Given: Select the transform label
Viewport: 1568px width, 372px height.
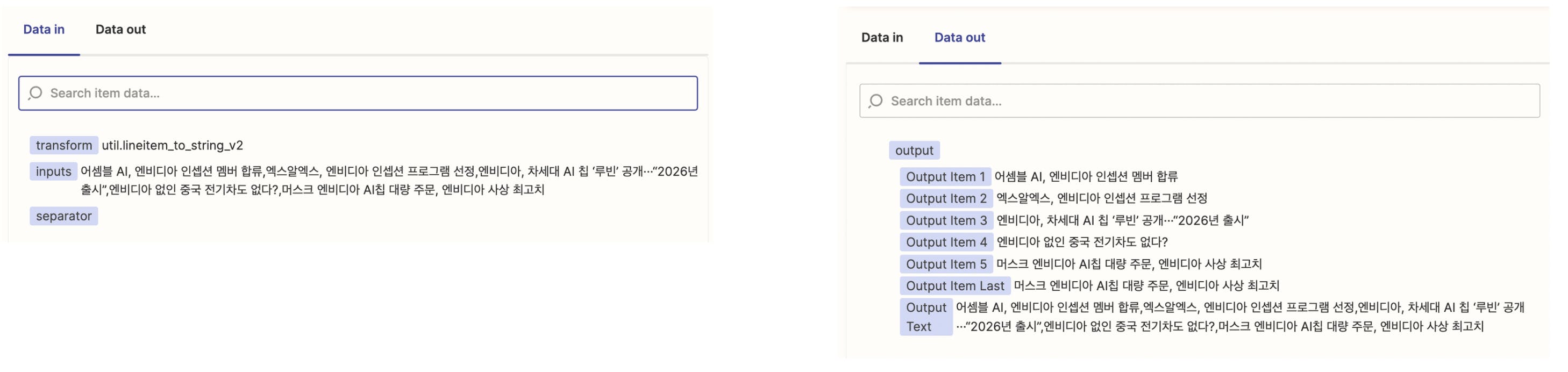Looking at the screenshot, I should (x=64, y=145).
